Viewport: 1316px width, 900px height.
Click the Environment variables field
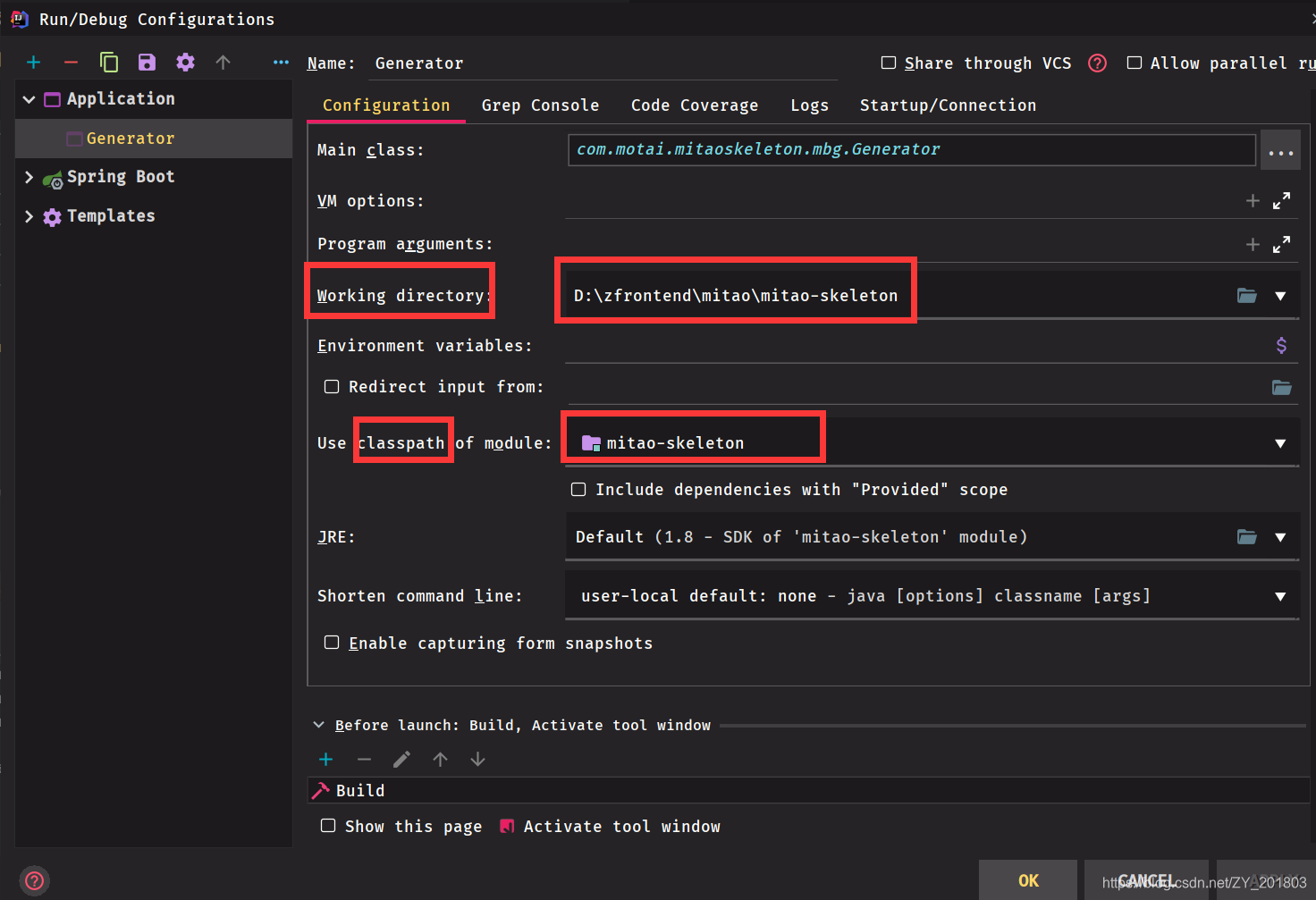915,346
